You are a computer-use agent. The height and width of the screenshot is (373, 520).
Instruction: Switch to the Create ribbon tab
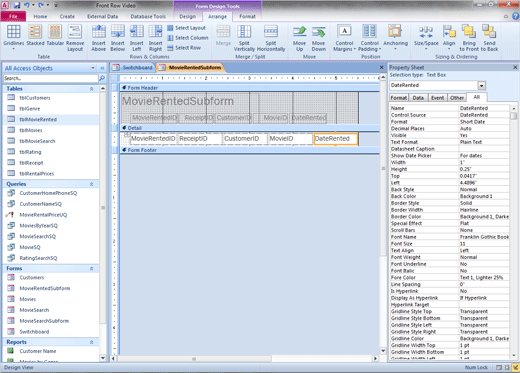[67, 16]
